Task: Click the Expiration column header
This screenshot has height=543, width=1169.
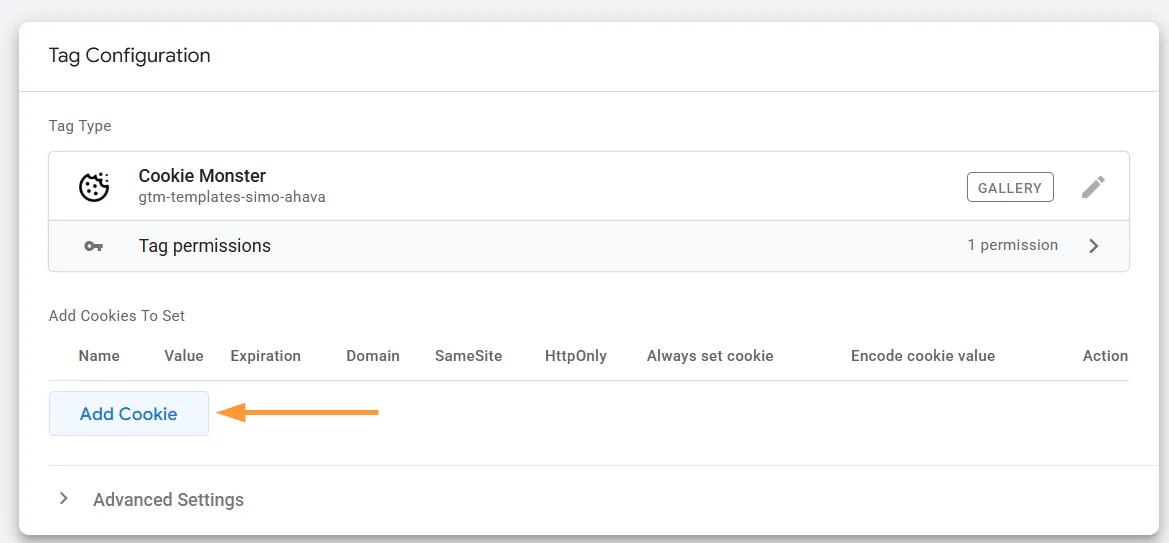Action: [x=265, y=356]
